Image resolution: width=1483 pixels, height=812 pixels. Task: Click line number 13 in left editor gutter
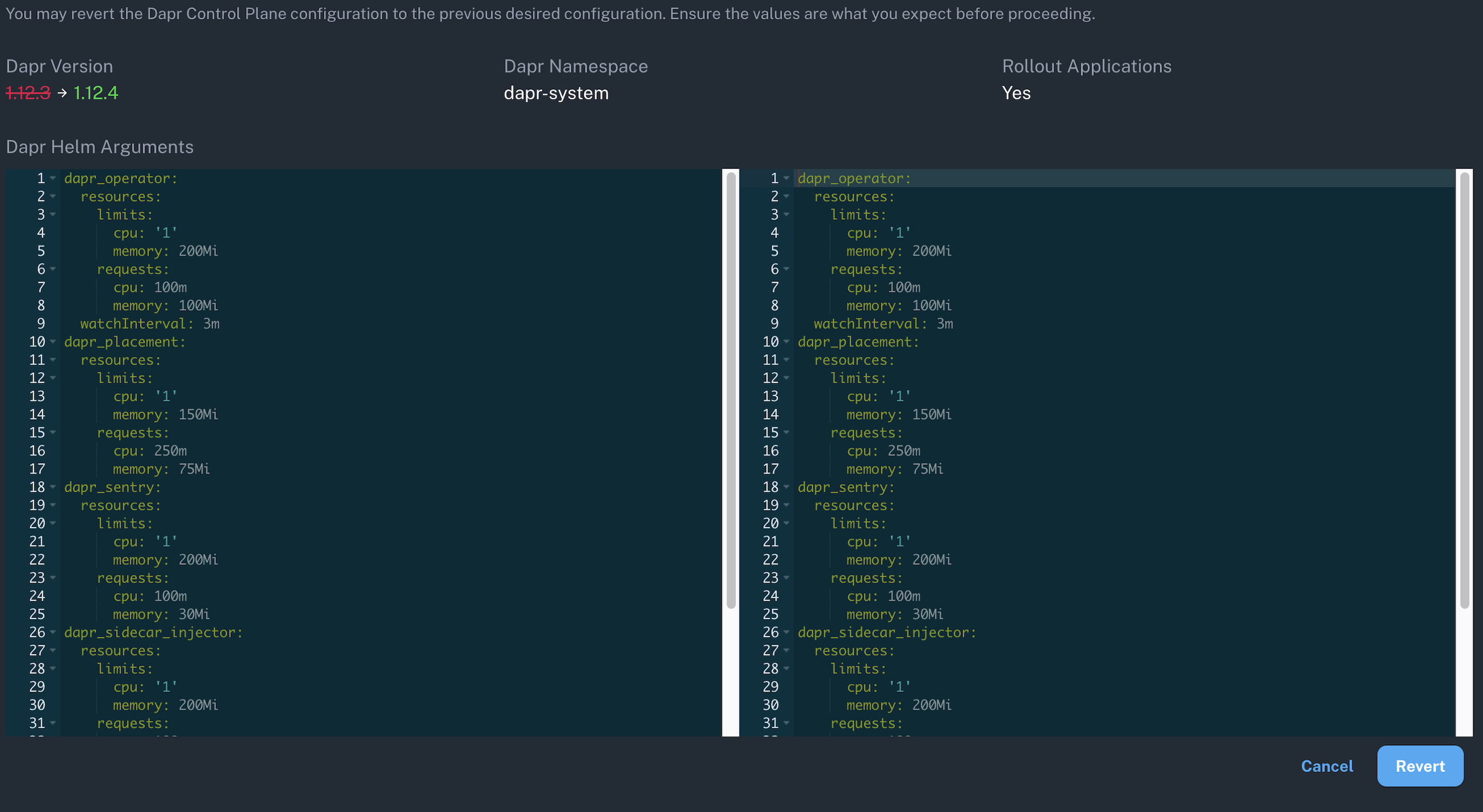pyautogui.click(x=37, y=396)
